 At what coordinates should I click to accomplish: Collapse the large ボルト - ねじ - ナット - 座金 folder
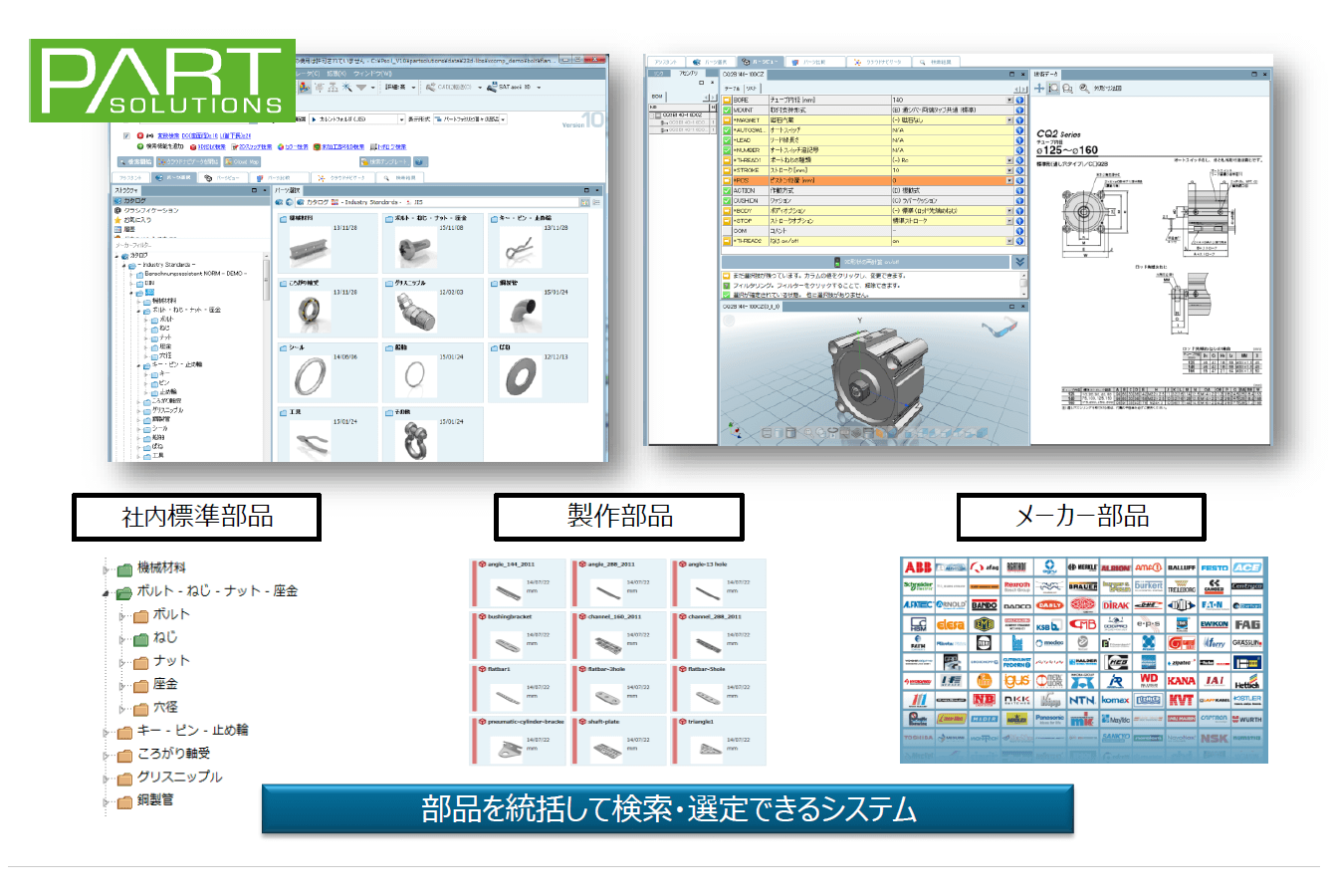(106, 592)
